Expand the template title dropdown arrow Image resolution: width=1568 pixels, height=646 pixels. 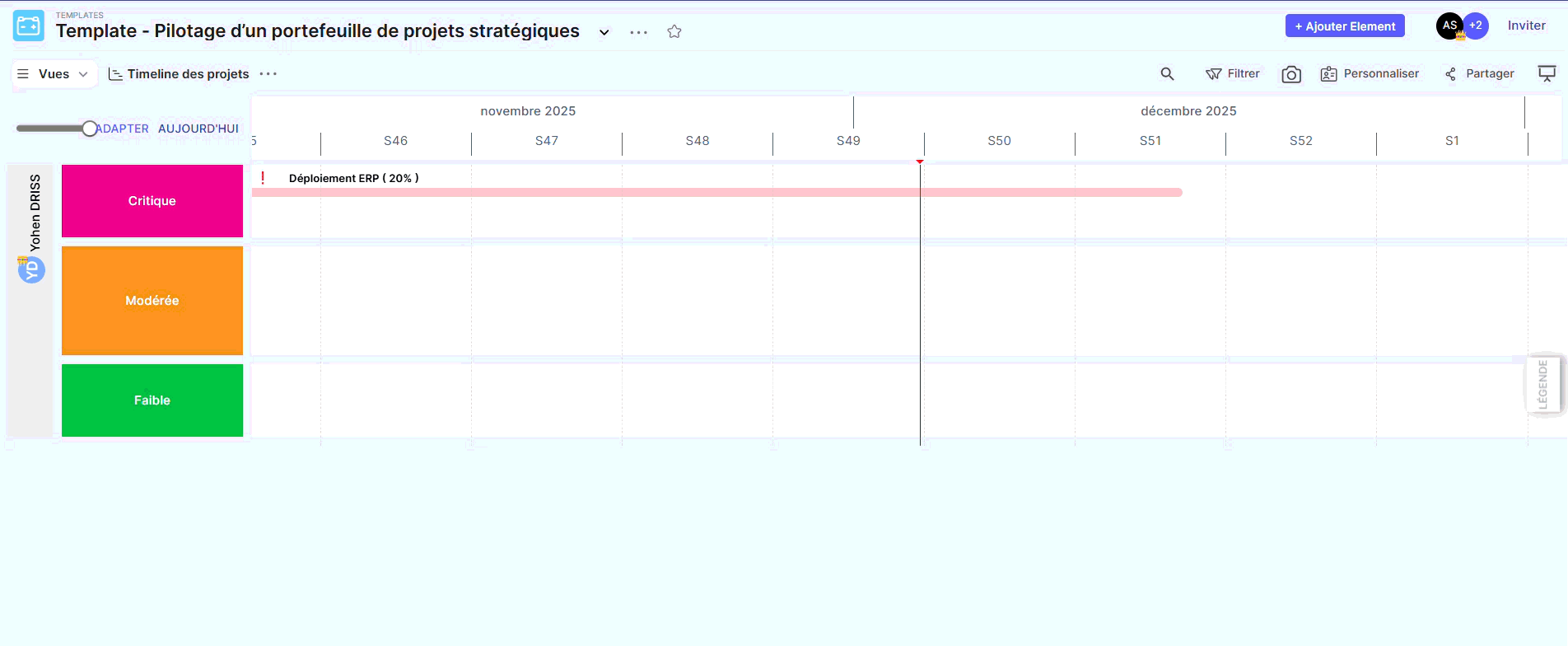point(604,32)
